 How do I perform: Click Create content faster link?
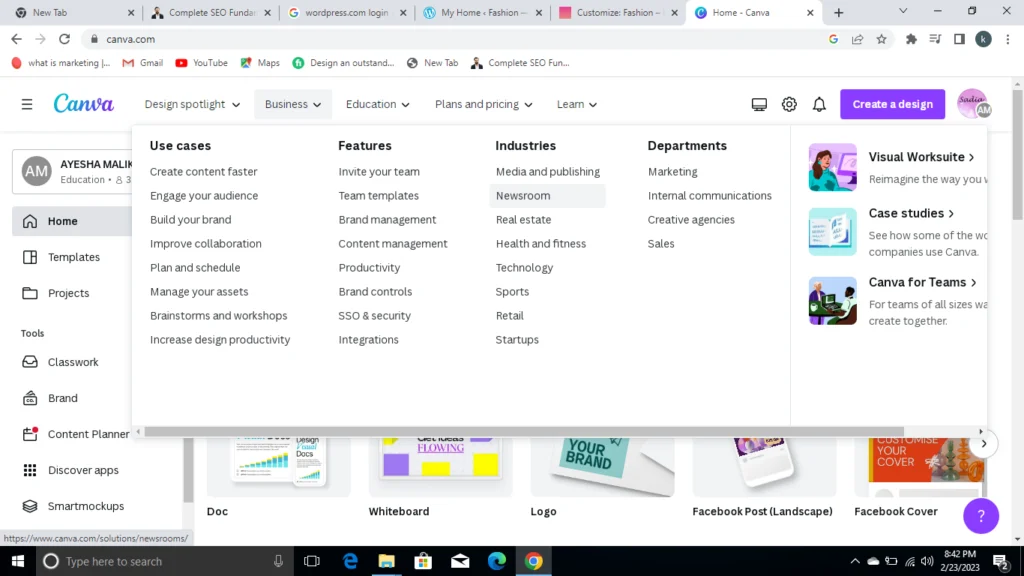204,172
